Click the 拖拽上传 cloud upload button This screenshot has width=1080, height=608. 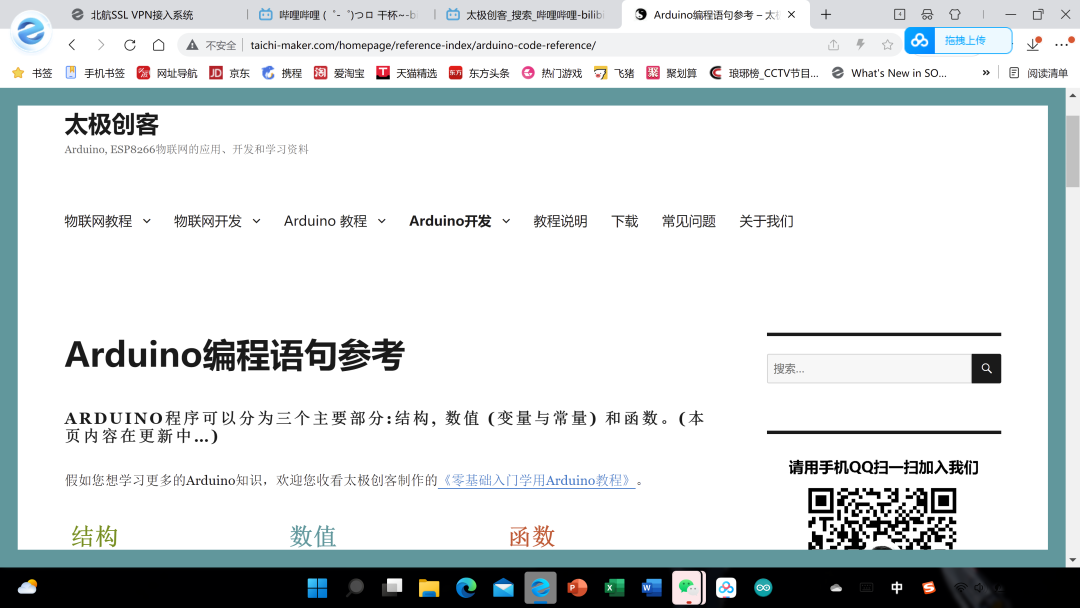pyautogui.click(x=958, y=41)
